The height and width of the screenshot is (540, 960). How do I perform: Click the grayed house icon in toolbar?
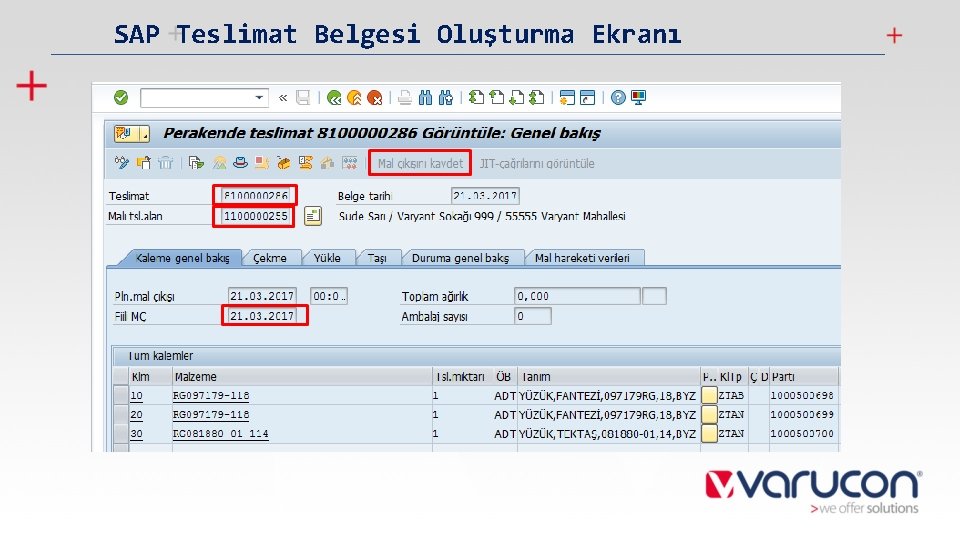click(x=328, y=163)
